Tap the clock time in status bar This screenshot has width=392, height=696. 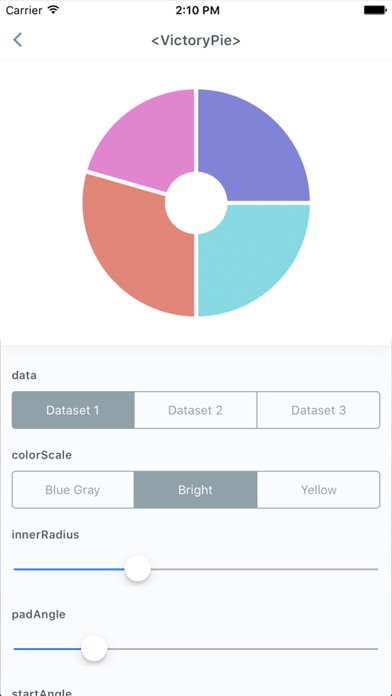pyautogui.click(x=197, y=10)
